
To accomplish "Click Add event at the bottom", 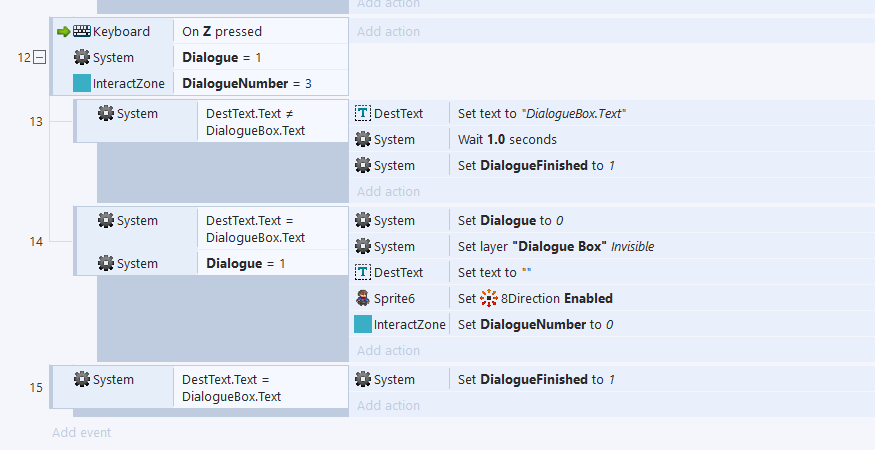I will click(x=81, y=432).
